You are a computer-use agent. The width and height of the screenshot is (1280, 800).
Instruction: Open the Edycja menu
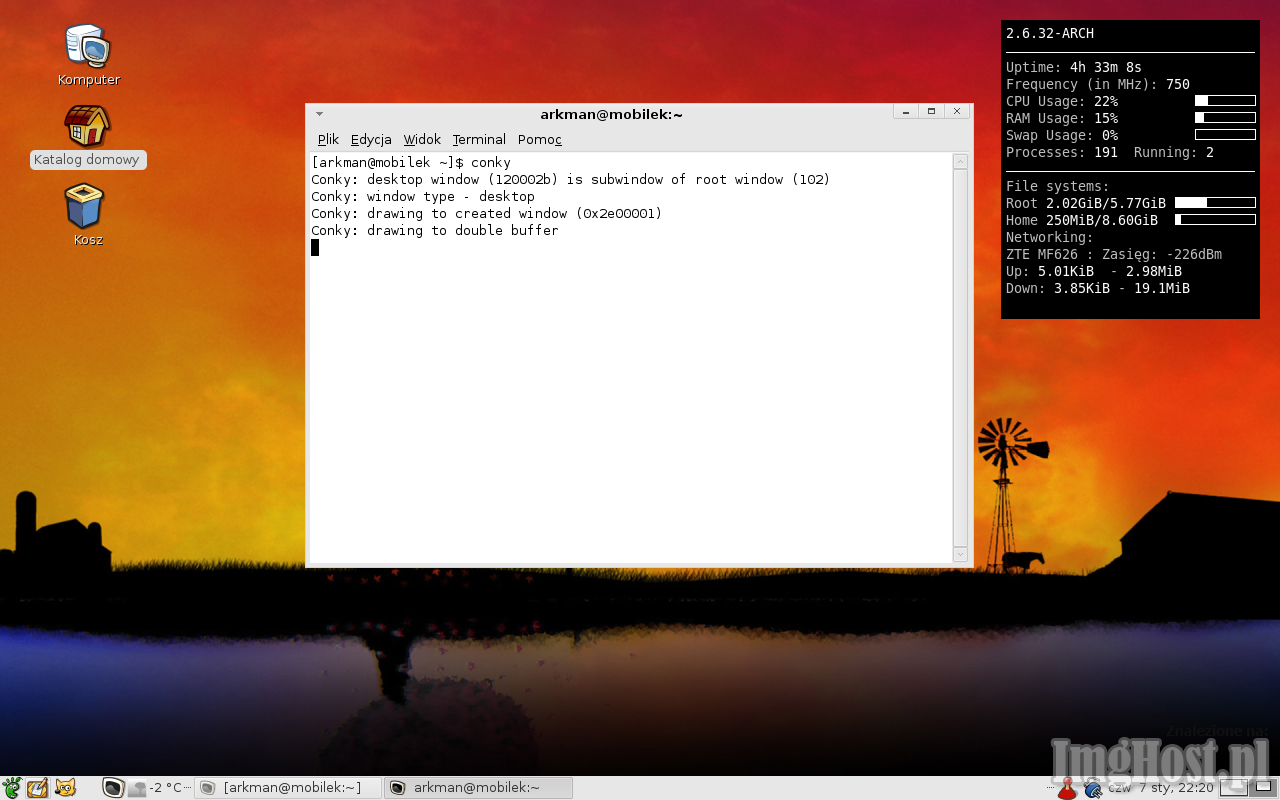[x=371, y=140]
